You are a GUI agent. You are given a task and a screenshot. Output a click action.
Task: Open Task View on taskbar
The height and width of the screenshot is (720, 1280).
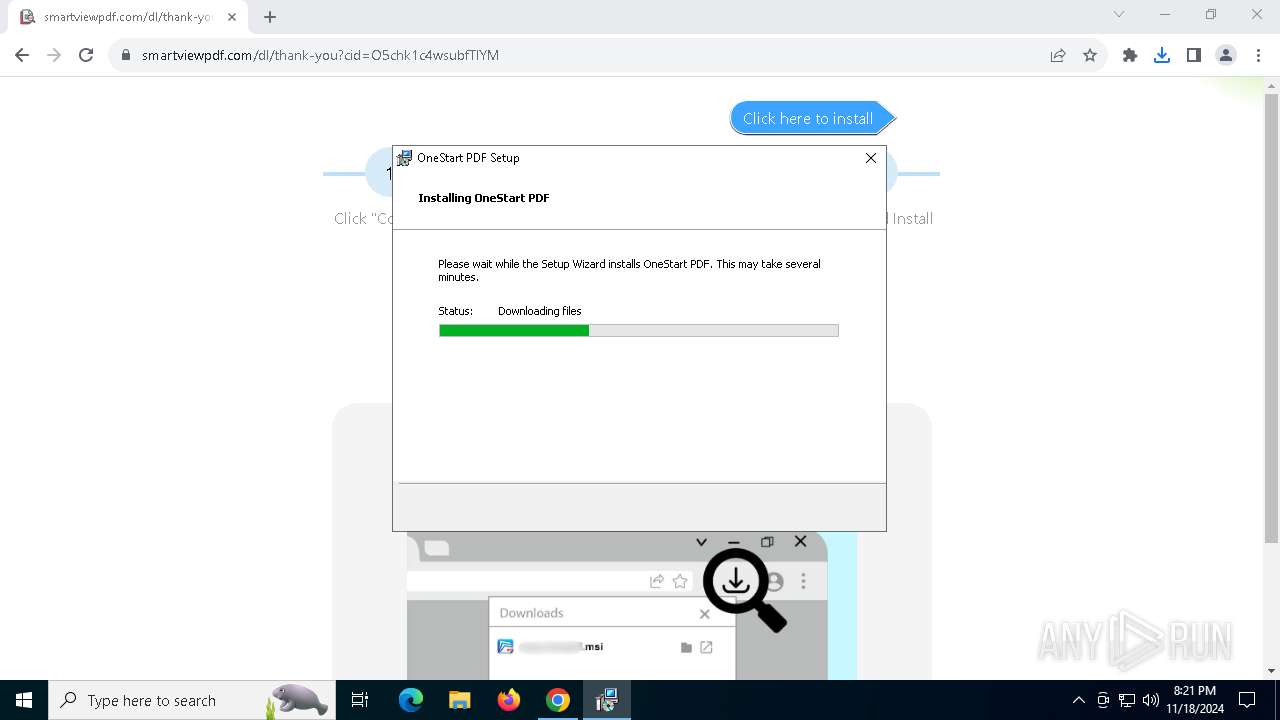pyautogui.click(x=360, y=700)
